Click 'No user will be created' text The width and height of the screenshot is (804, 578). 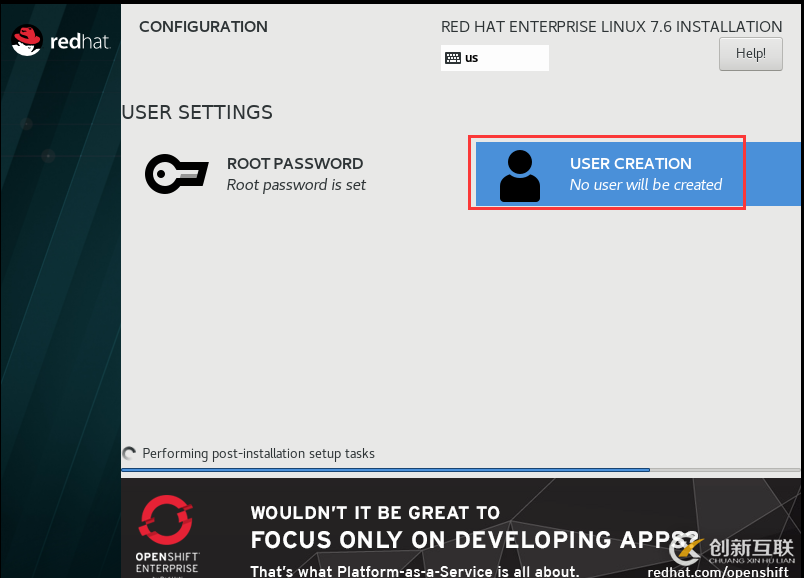646,185
